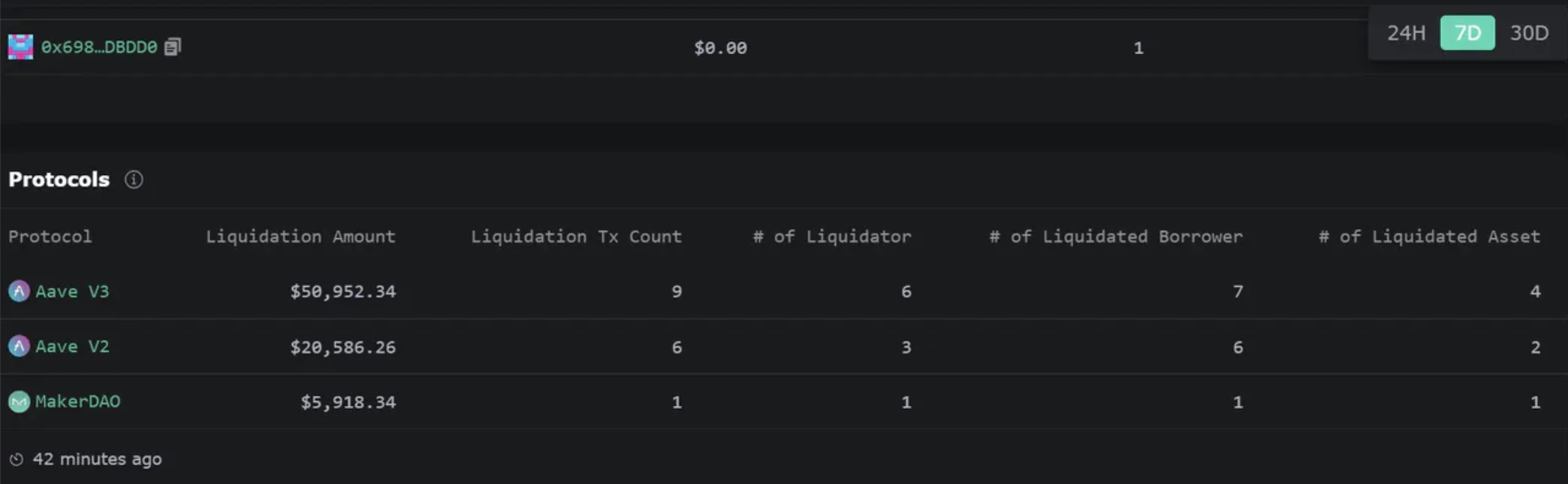Click the Protocols info icon
Screen dimensions: 1568x484
134,180
